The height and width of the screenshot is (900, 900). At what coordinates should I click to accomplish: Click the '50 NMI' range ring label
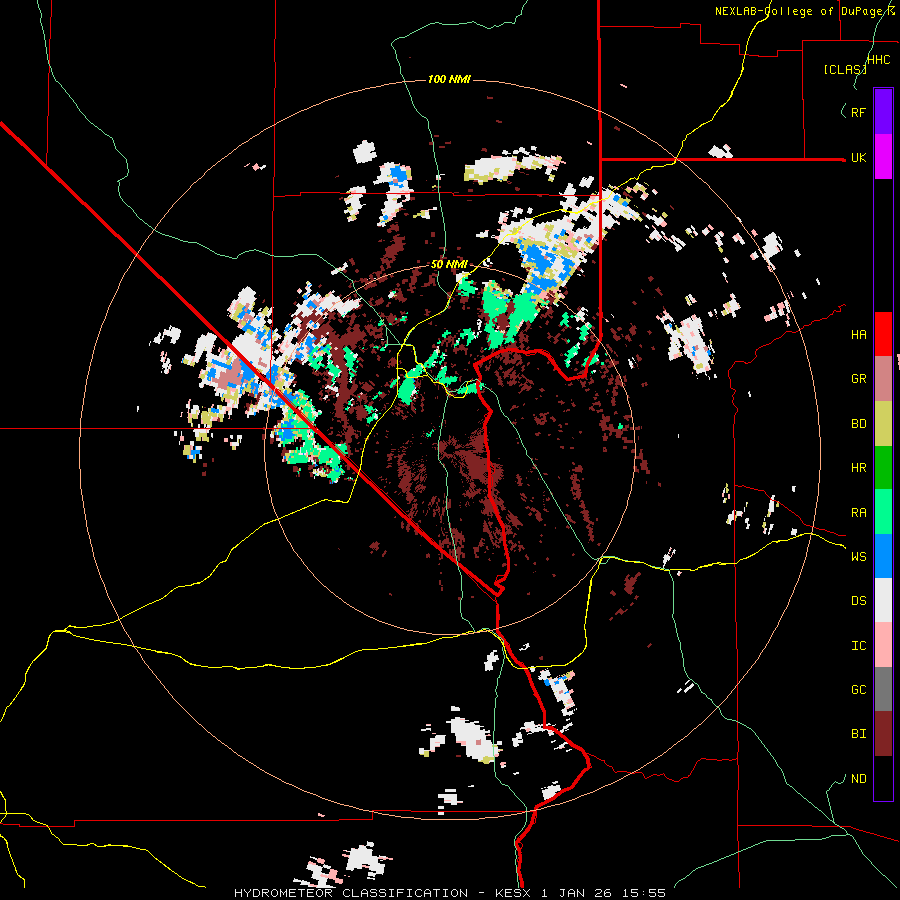[x=449, y=265]
